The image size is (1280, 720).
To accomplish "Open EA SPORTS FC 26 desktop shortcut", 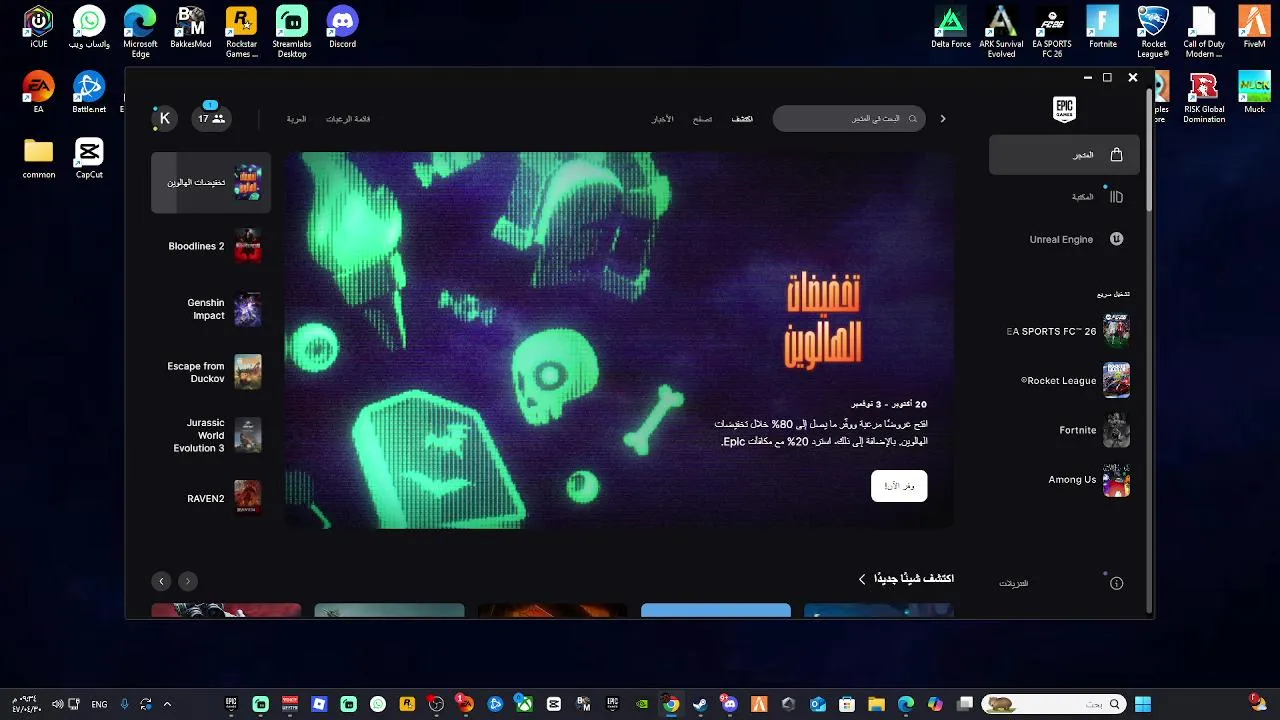I will pyautogui.click(x=1052, y=31).
